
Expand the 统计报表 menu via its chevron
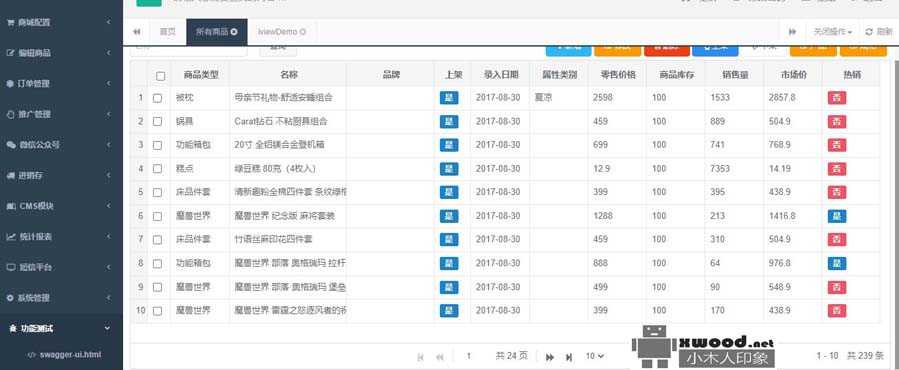click(108, 236)
